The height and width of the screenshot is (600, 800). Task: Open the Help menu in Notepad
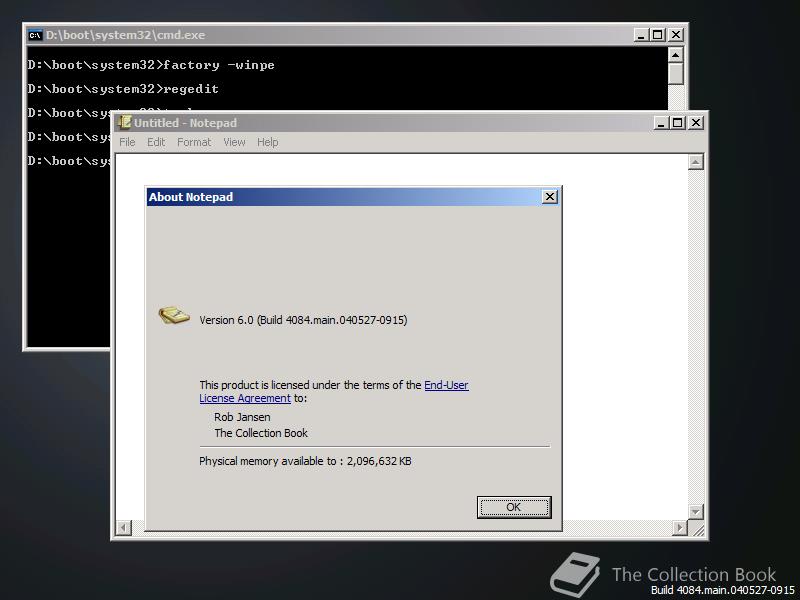pyautogui.click(x=267, y=142)
